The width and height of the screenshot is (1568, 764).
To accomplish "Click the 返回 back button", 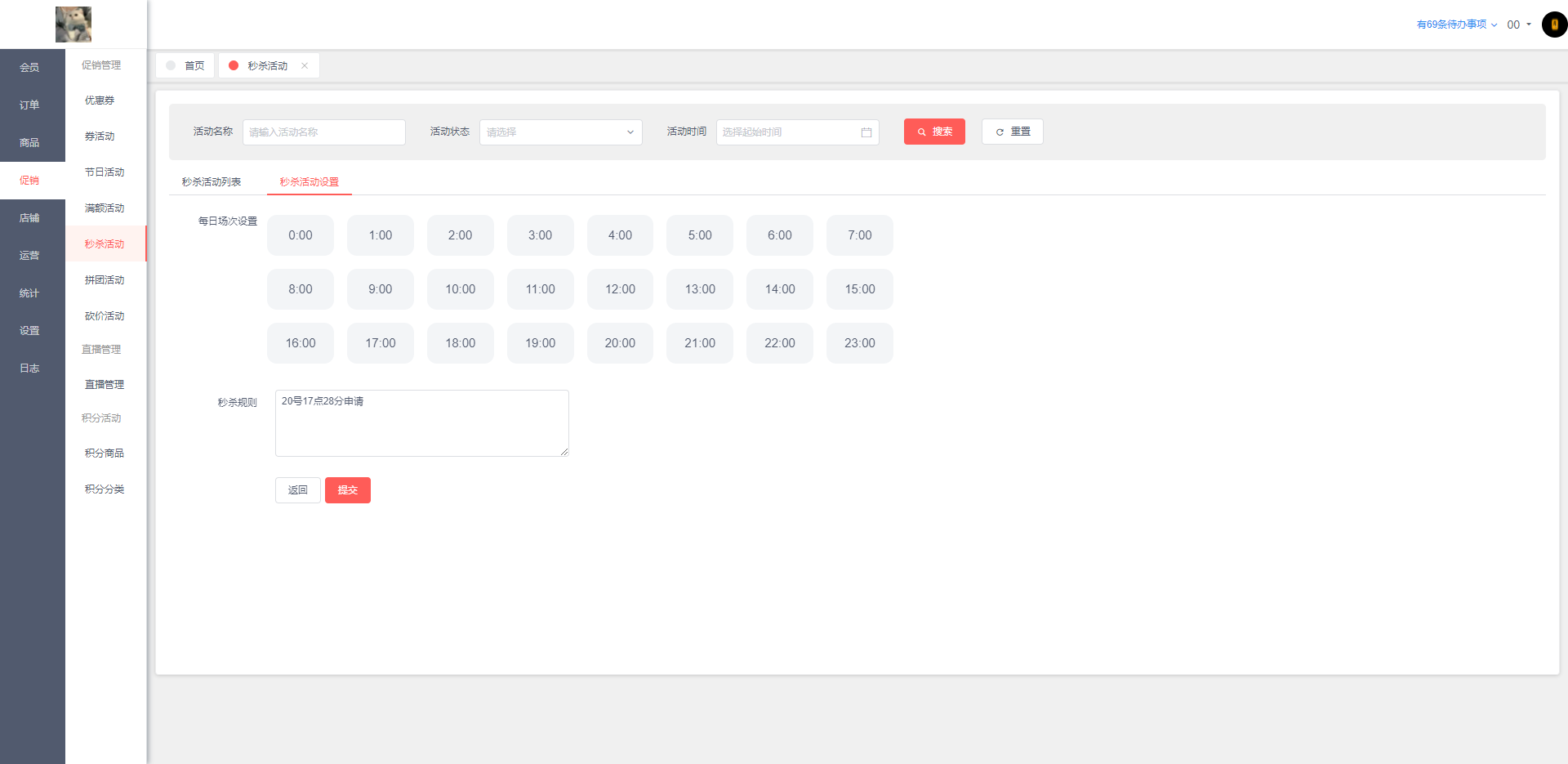I will [298, 490].
